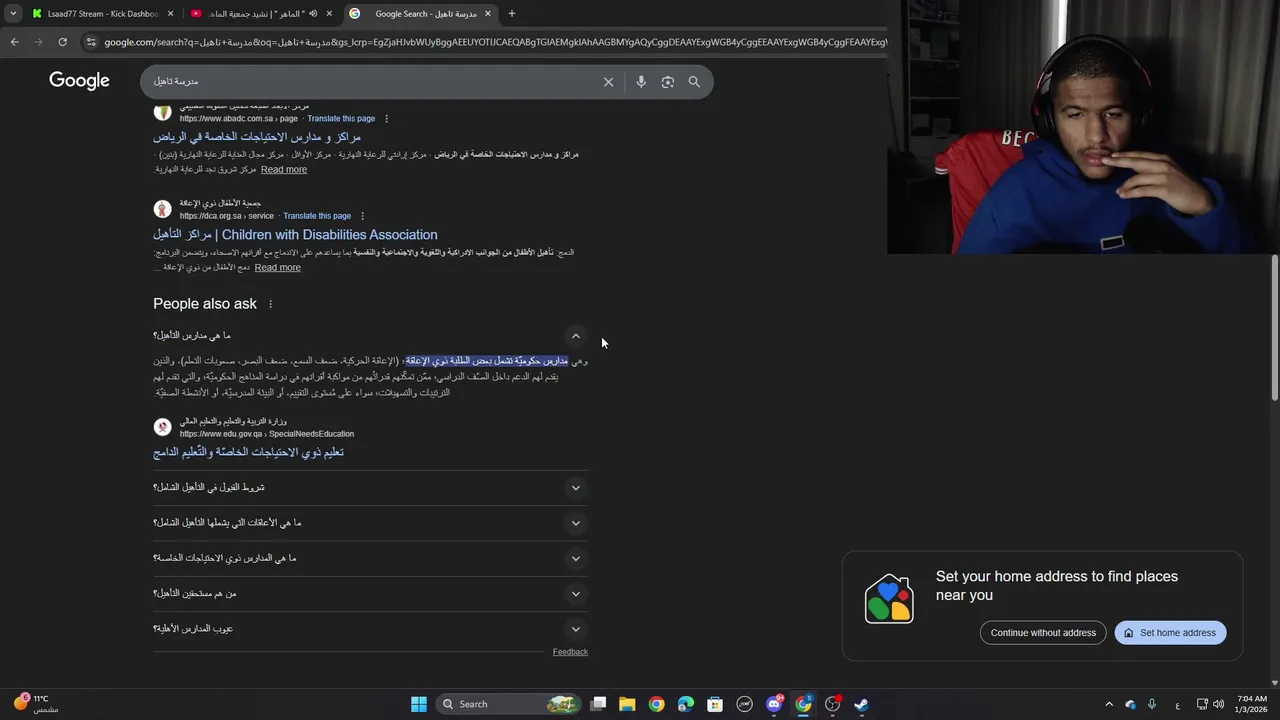Click the taskbar Search box
The image size is (1280, 720).
pyautogui.click(x=509, y=704)
